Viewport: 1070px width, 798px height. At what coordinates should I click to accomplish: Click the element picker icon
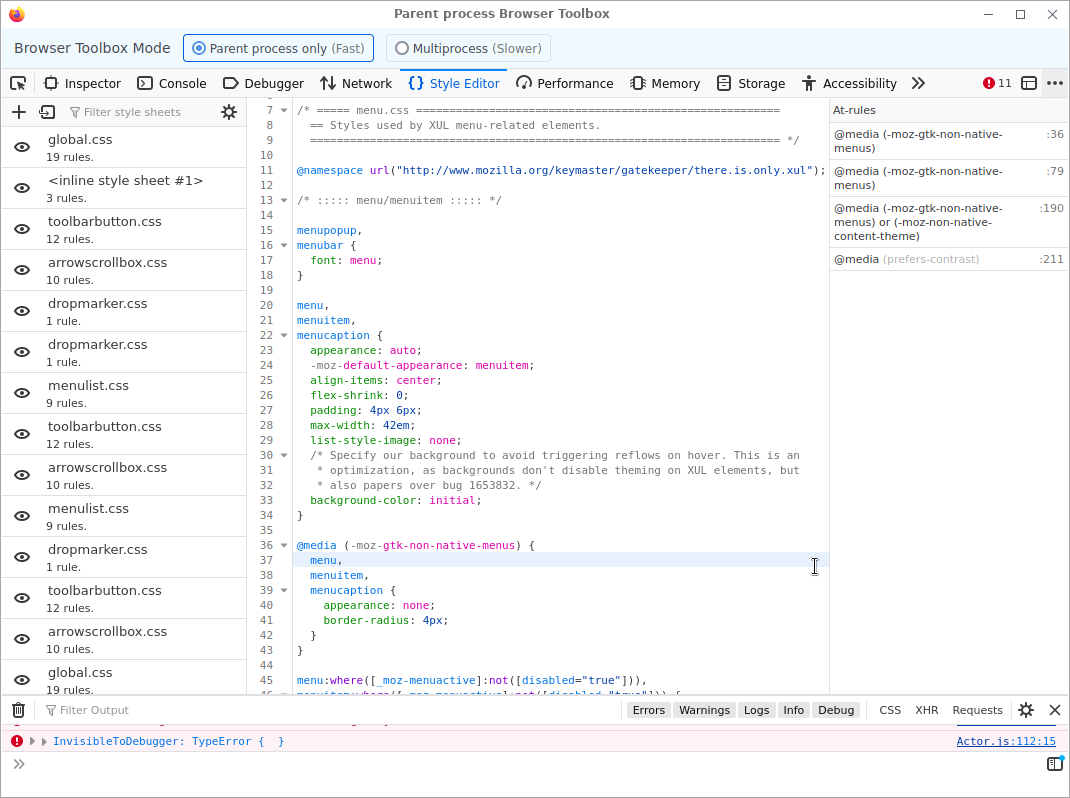tap(18, 83)
